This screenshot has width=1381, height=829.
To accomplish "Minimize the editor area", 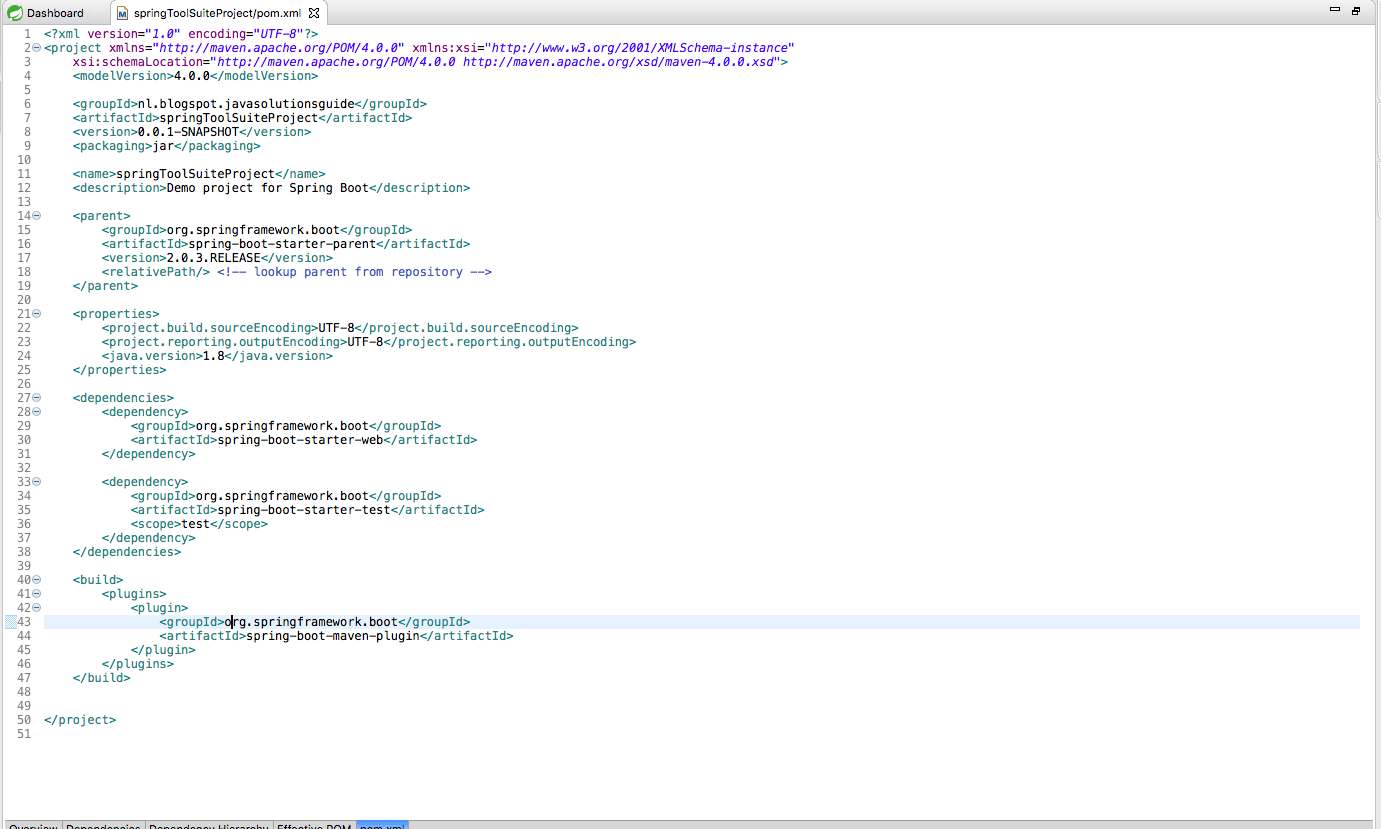I will (x=1335, y=9).
